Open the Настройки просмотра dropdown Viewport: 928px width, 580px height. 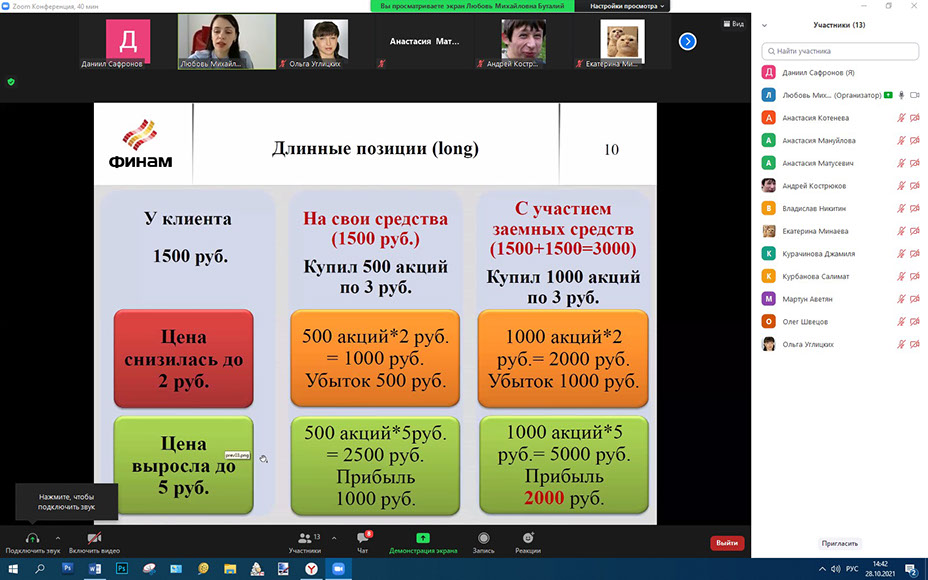click(x=627, y=6)
